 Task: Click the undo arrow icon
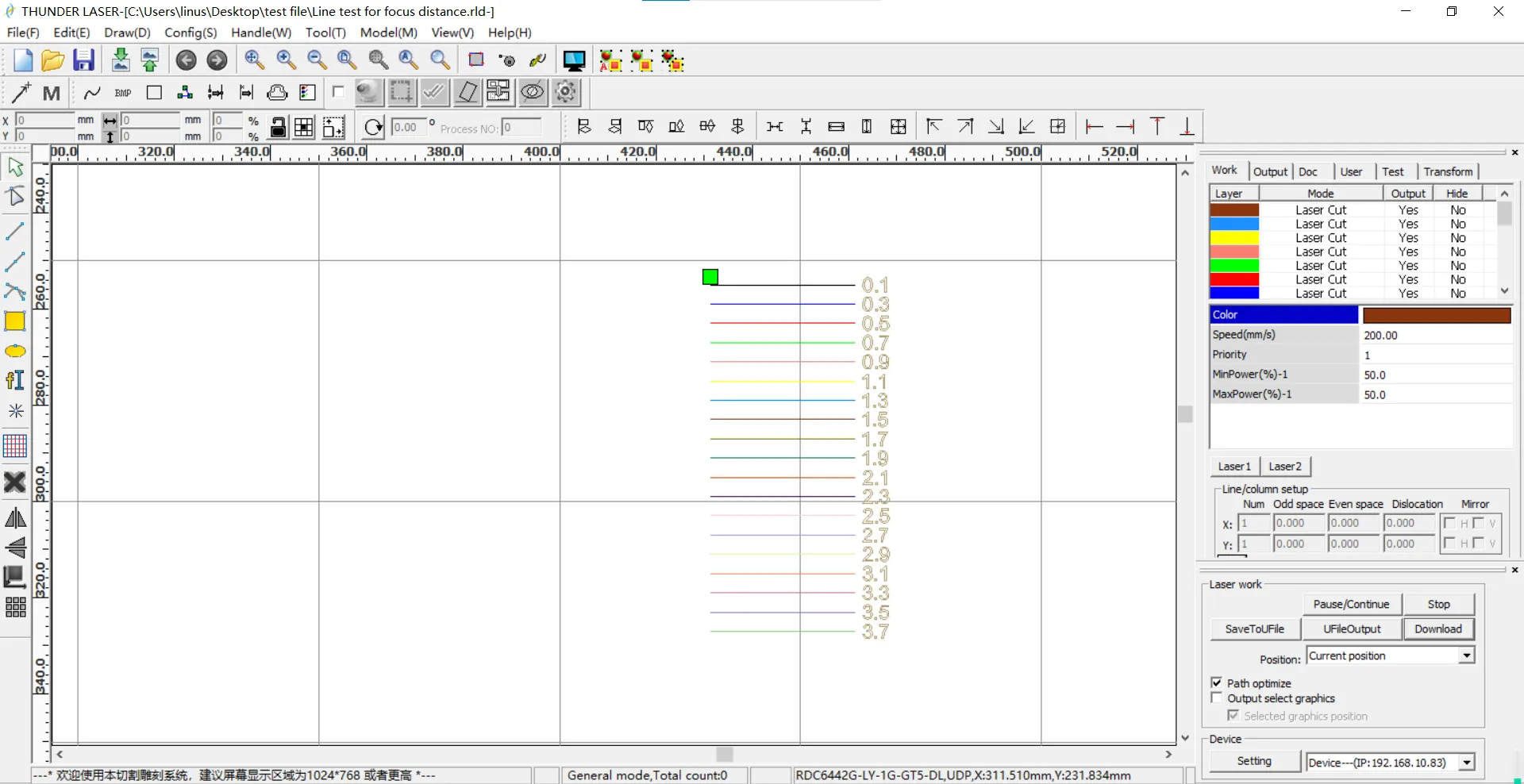pyautogui.click(x=186, y=60)
